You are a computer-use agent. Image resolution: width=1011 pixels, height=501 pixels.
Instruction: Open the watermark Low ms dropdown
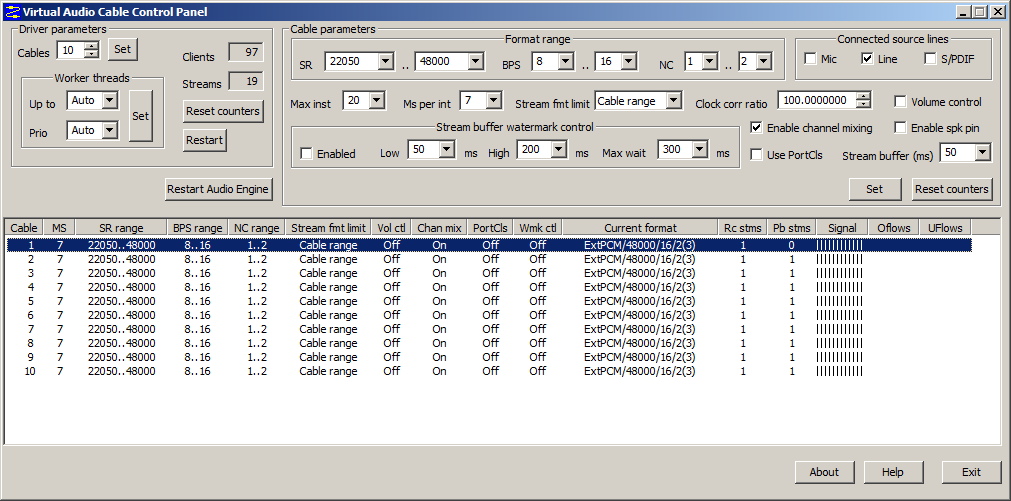(x=447, y=150)
